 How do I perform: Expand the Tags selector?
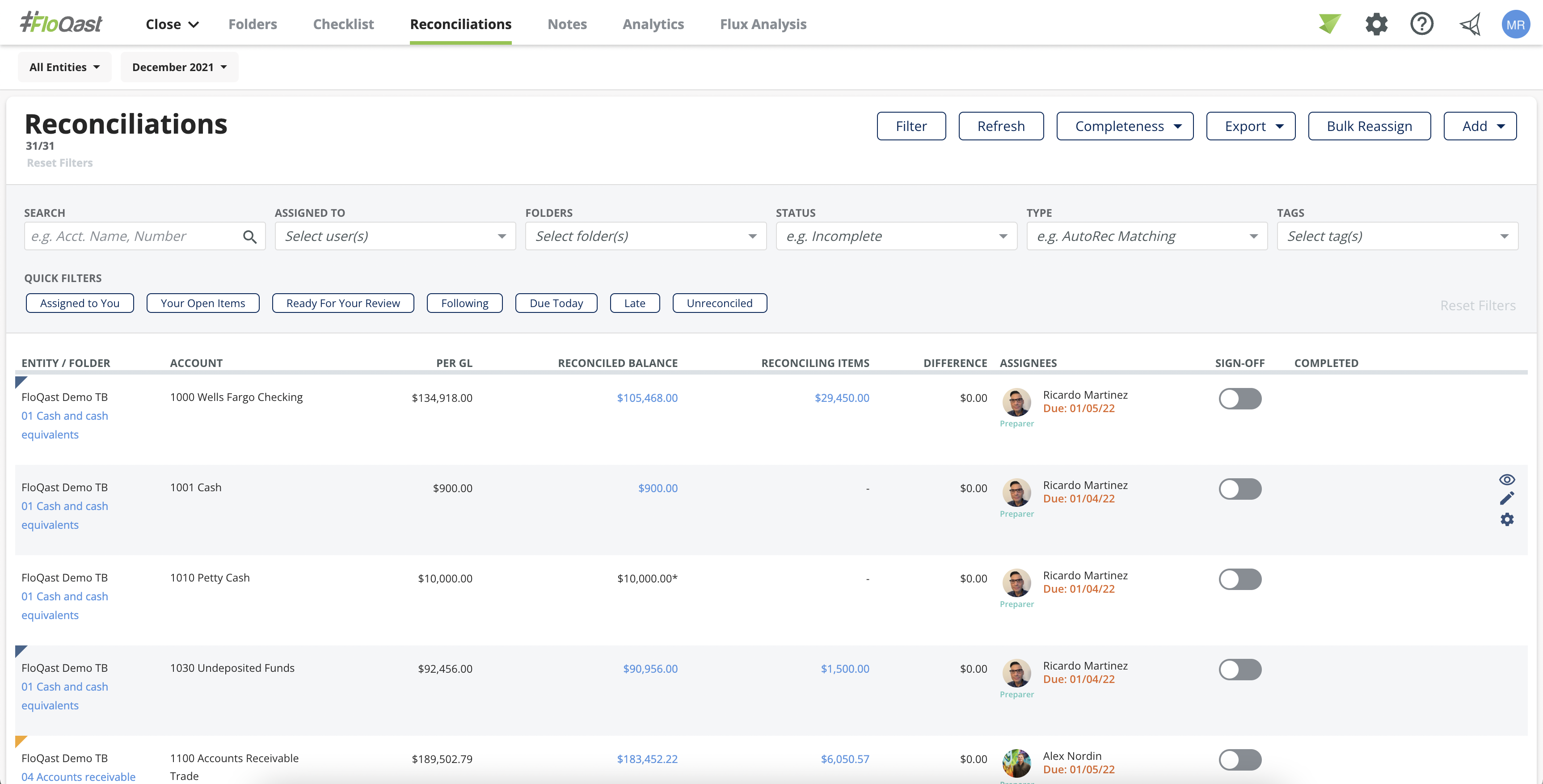click(1397, 236)
